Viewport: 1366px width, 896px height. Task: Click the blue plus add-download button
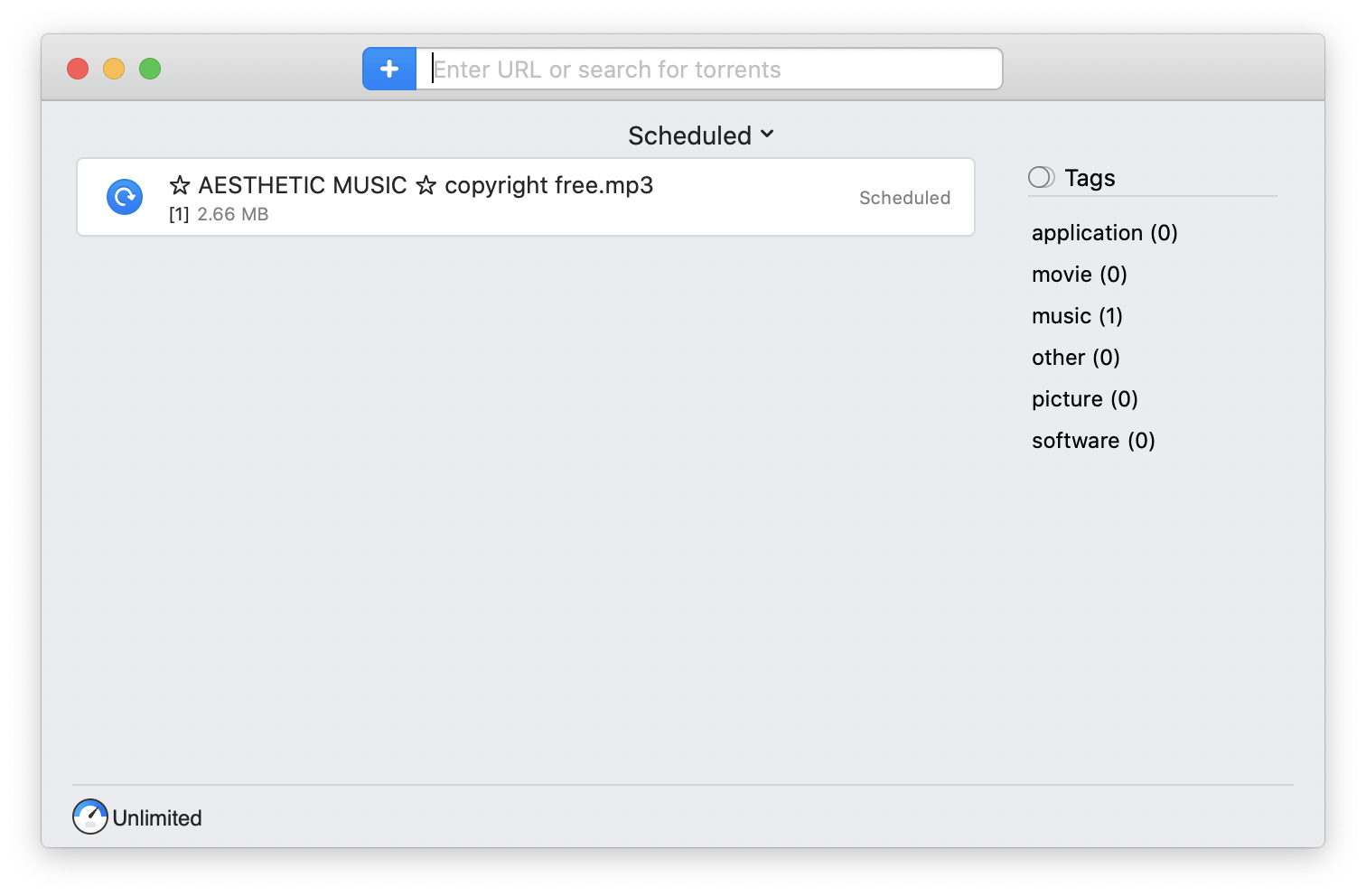[389, 69]
